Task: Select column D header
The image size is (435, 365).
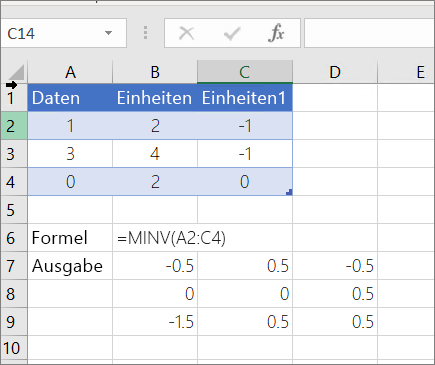Action: tap(335, 72)
